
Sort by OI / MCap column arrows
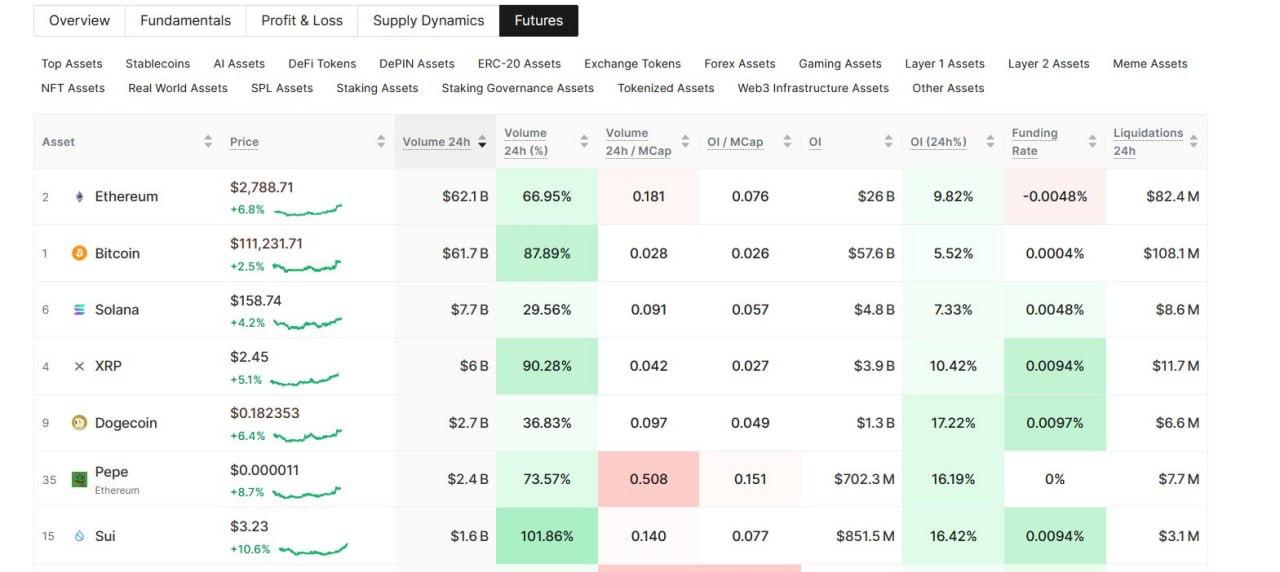787,142
